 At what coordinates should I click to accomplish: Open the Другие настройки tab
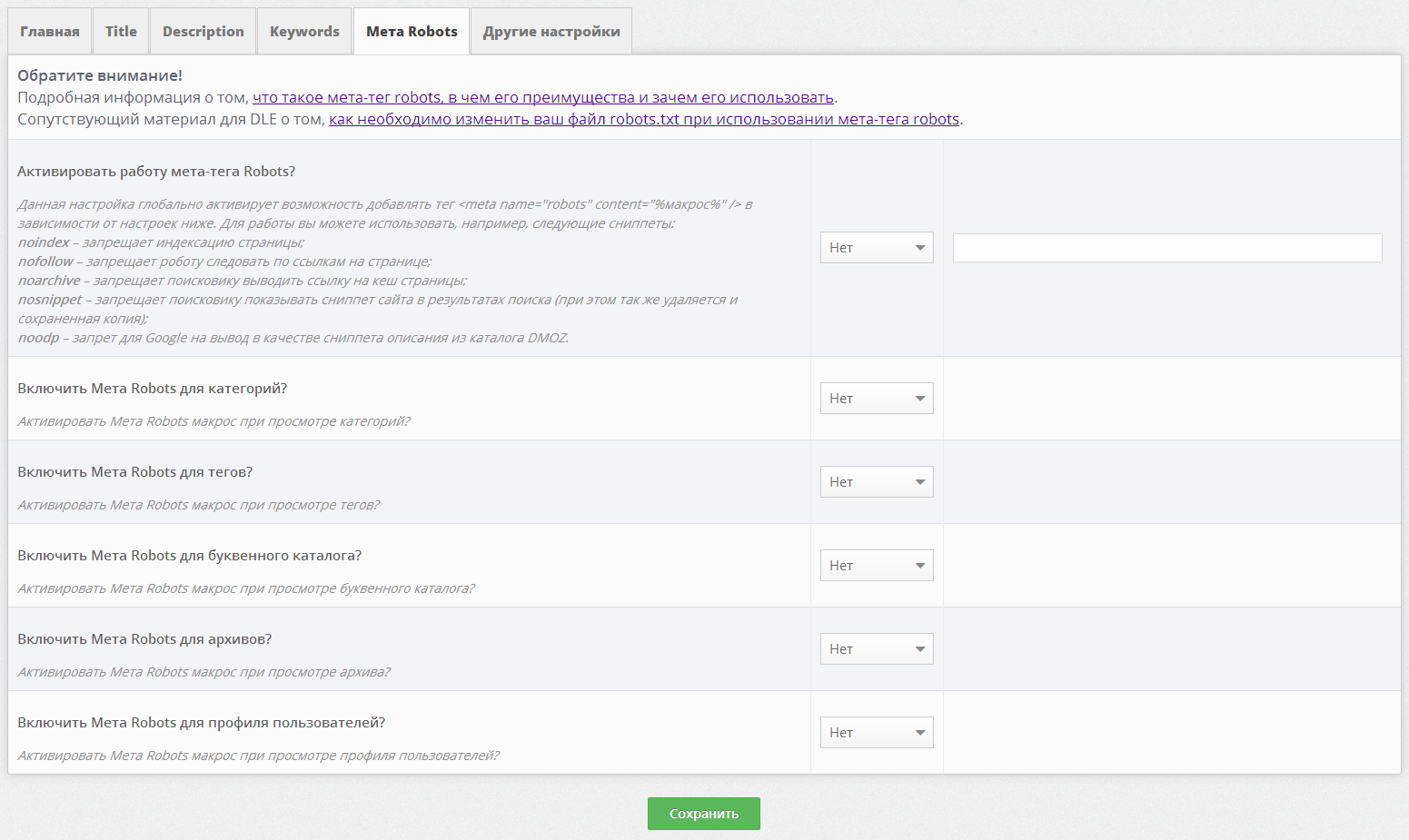point(551,32)
